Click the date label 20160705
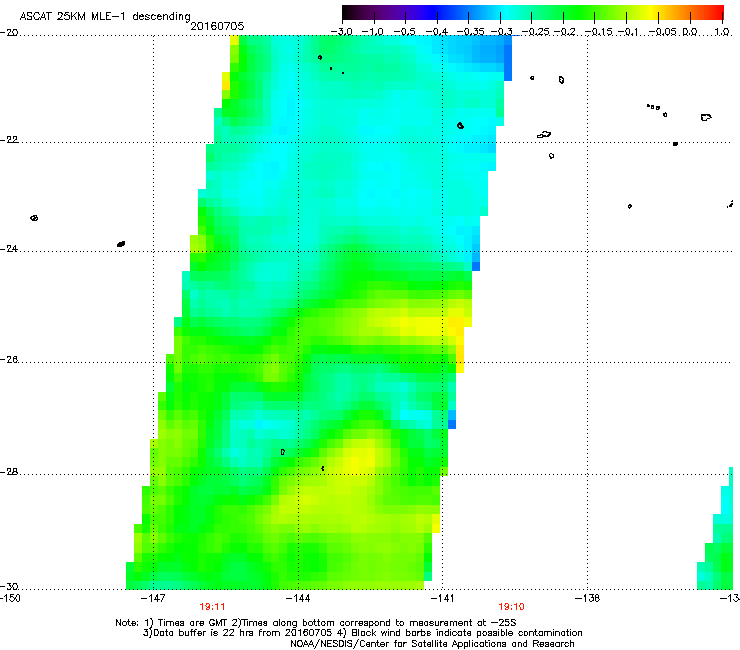Image resolution: width=740 pixels, height=650 pixels. [x=217, y=26]
